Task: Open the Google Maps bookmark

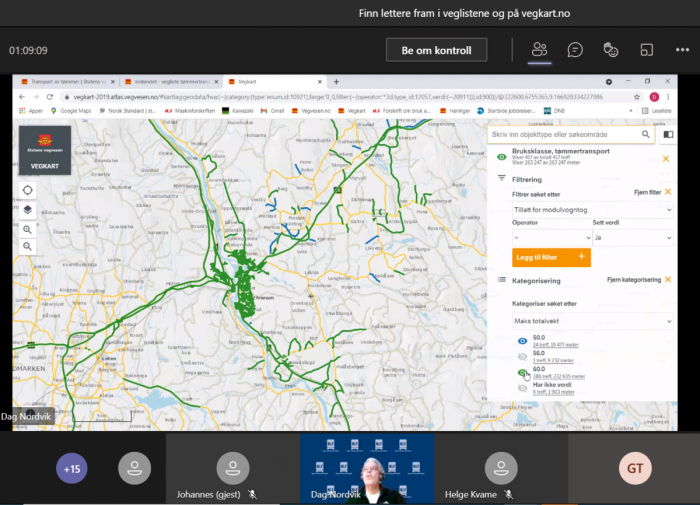Action: tap(71, 111)
